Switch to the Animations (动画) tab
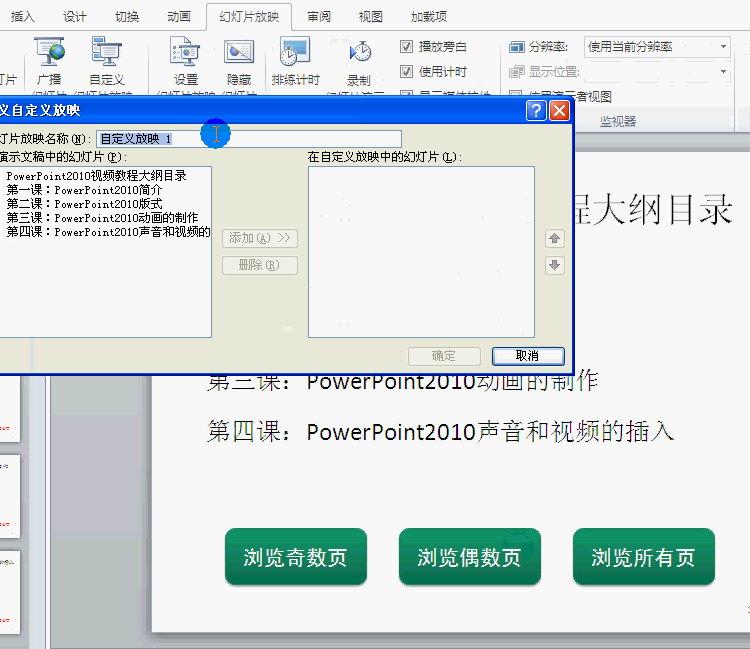The width and height of the screenshot is (750, 649). tap(179, 17)
